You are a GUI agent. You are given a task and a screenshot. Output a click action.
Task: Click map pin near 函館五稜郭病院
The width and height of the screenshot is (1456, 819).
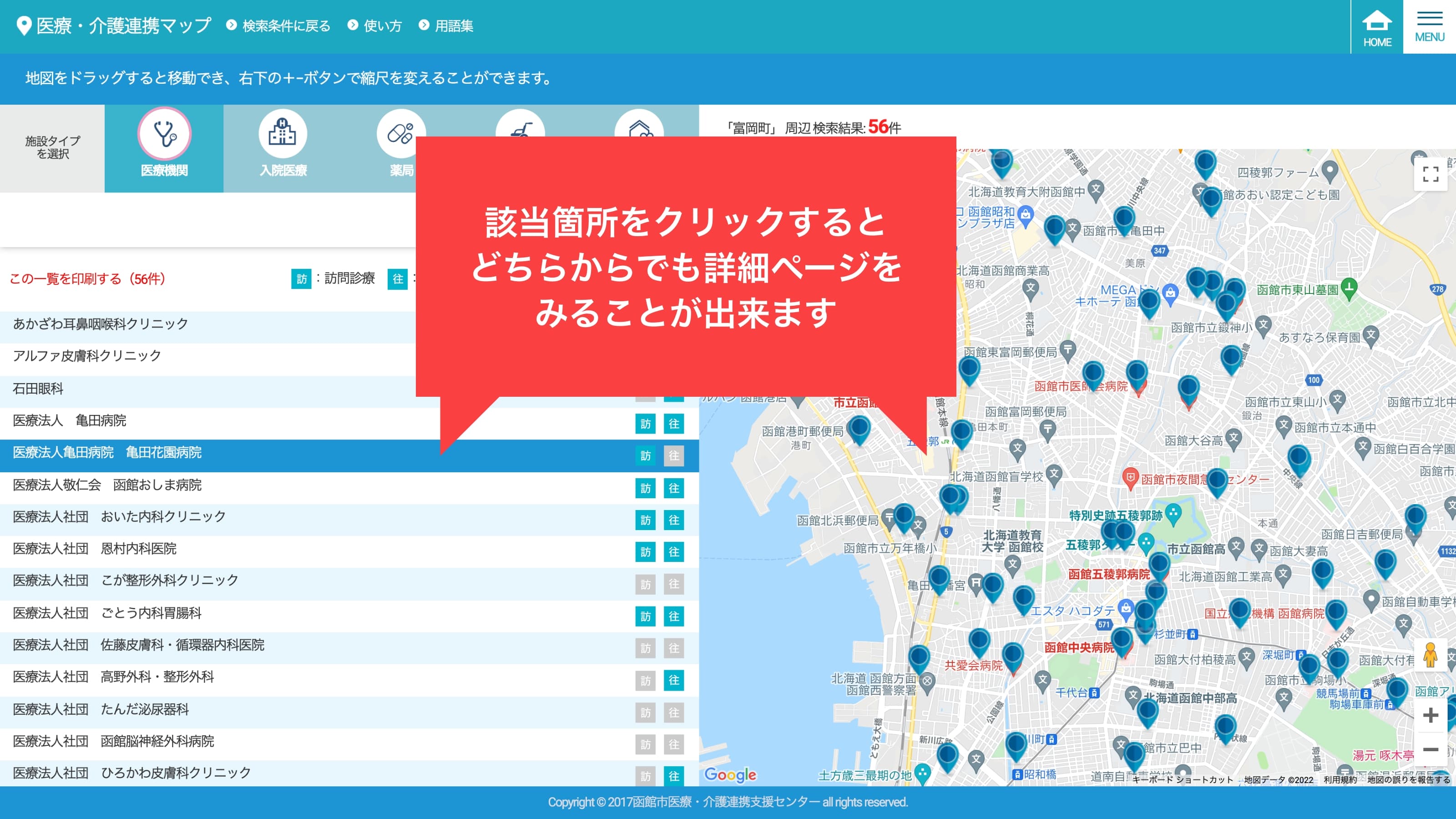tap(1159, 566)
